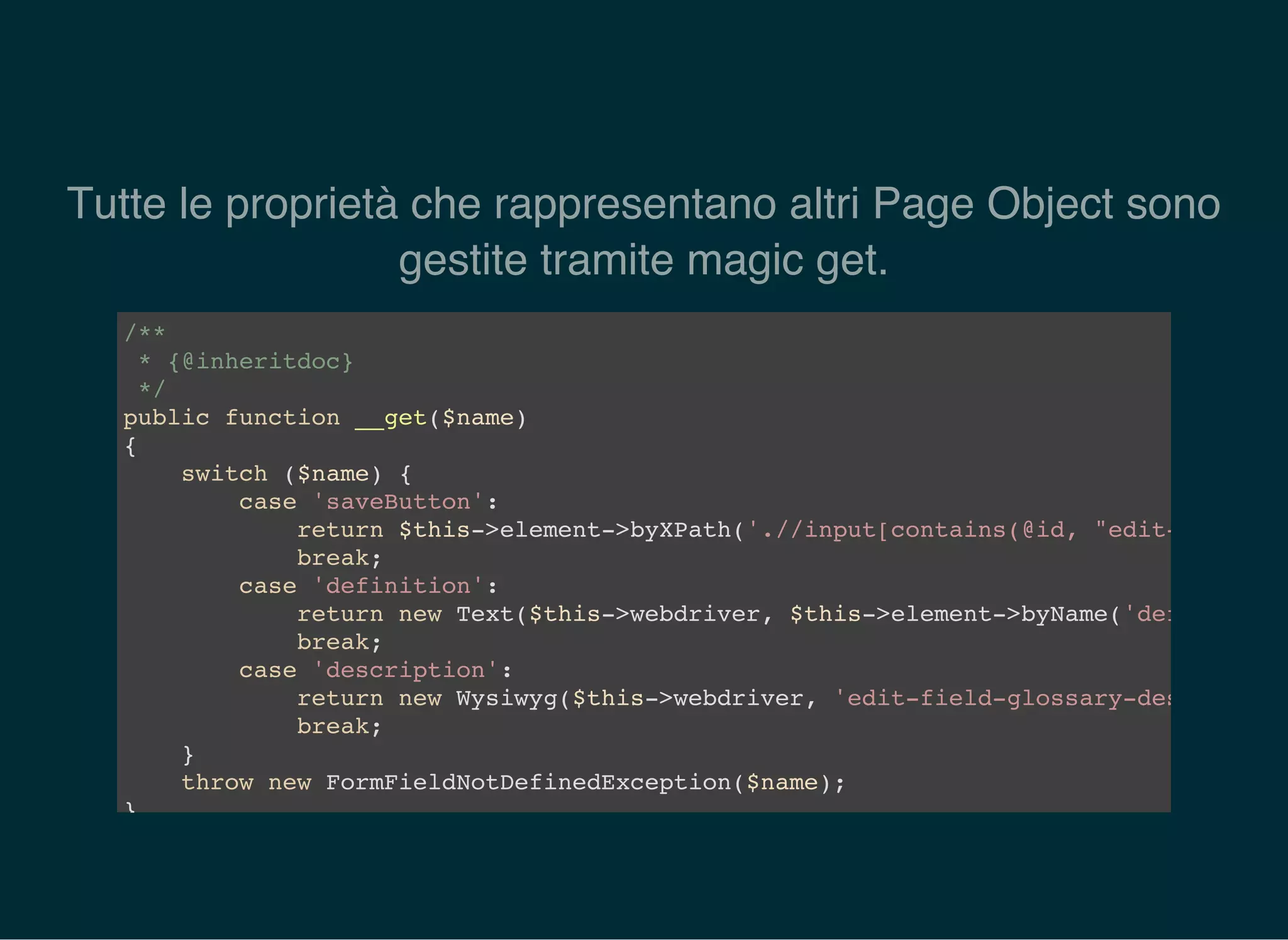1288x940 pixels.
Task: Click the case 'saveButton' line
Action: click(x=368, y=502)
